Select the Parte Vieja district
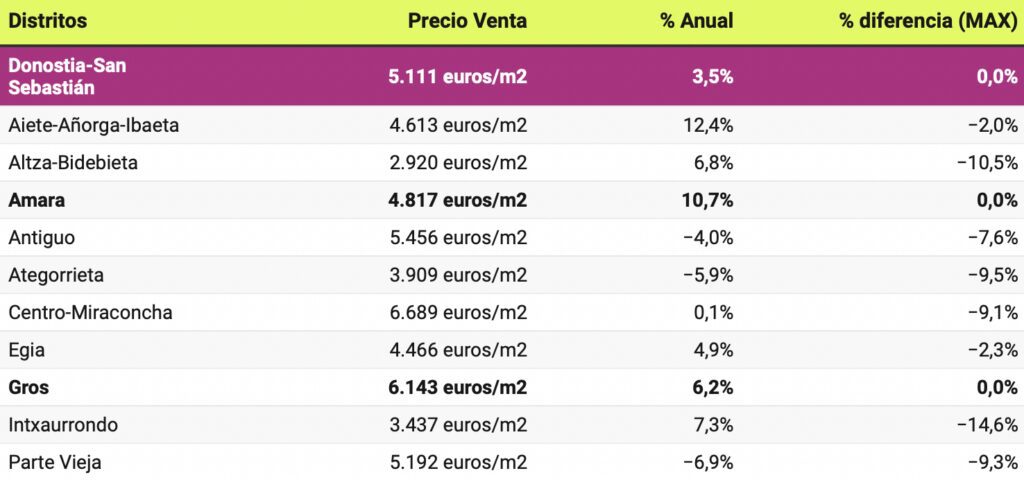Viewport: 1024px width, 480px height. (55, 462)
